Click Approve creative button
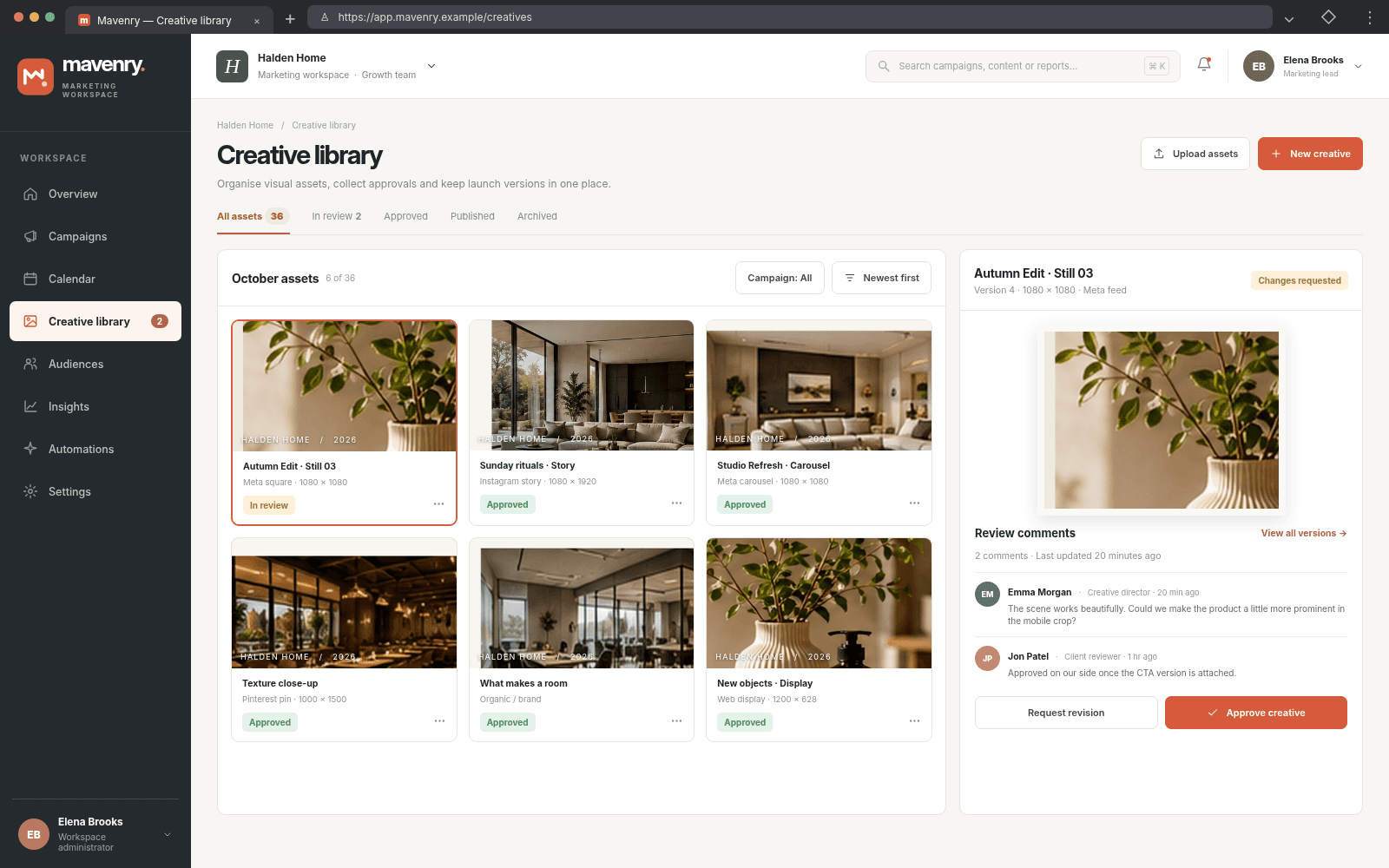 pos(1256,713)
